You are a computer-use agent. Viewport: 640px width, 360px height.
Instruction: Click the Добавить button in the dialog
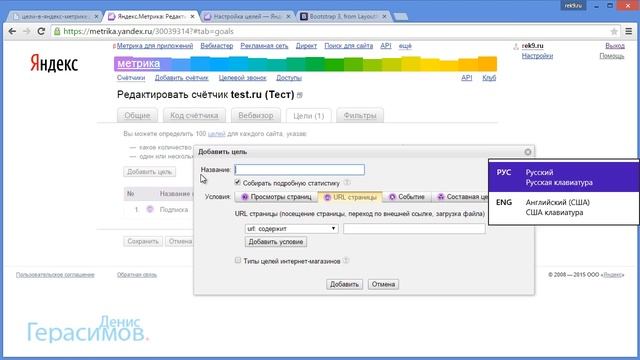[344, 284]
